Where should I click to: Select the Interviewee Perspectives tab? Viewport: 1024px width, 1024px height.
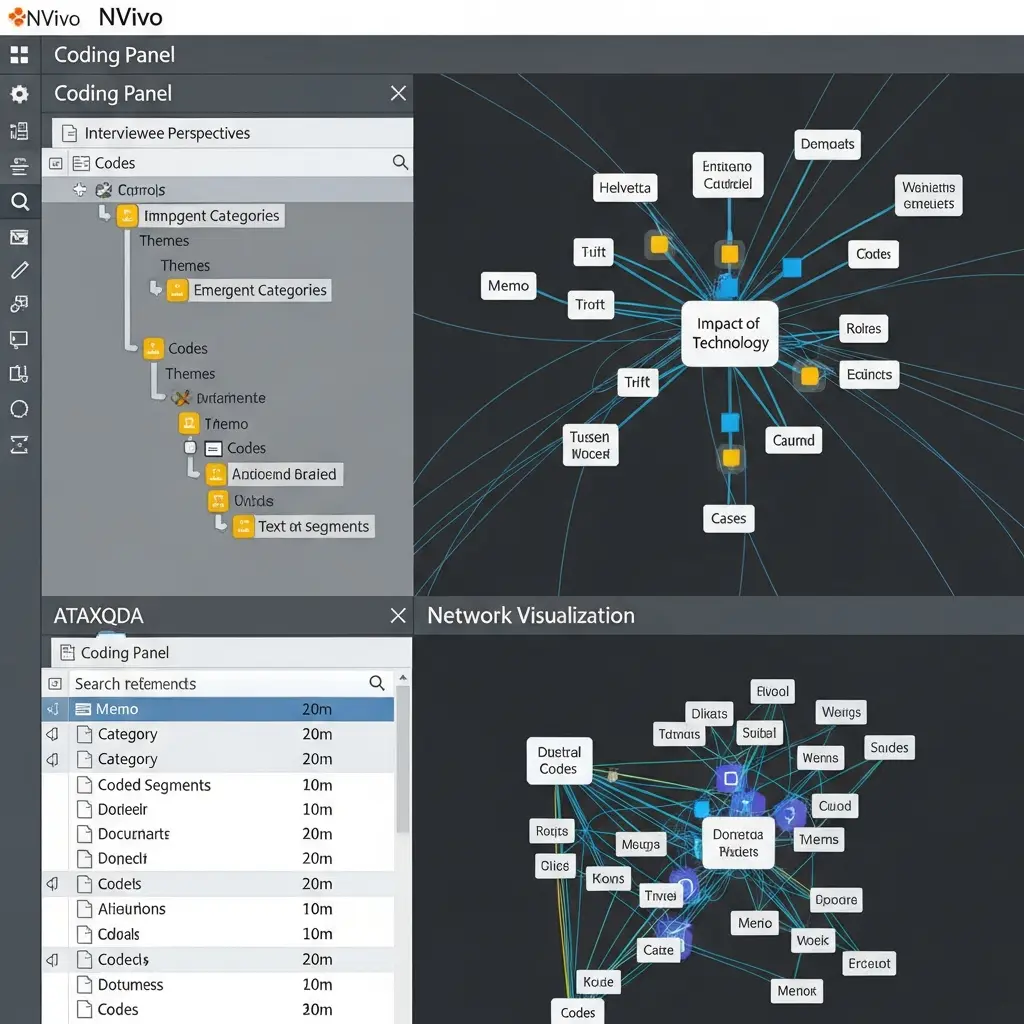[x=232, y=133]
